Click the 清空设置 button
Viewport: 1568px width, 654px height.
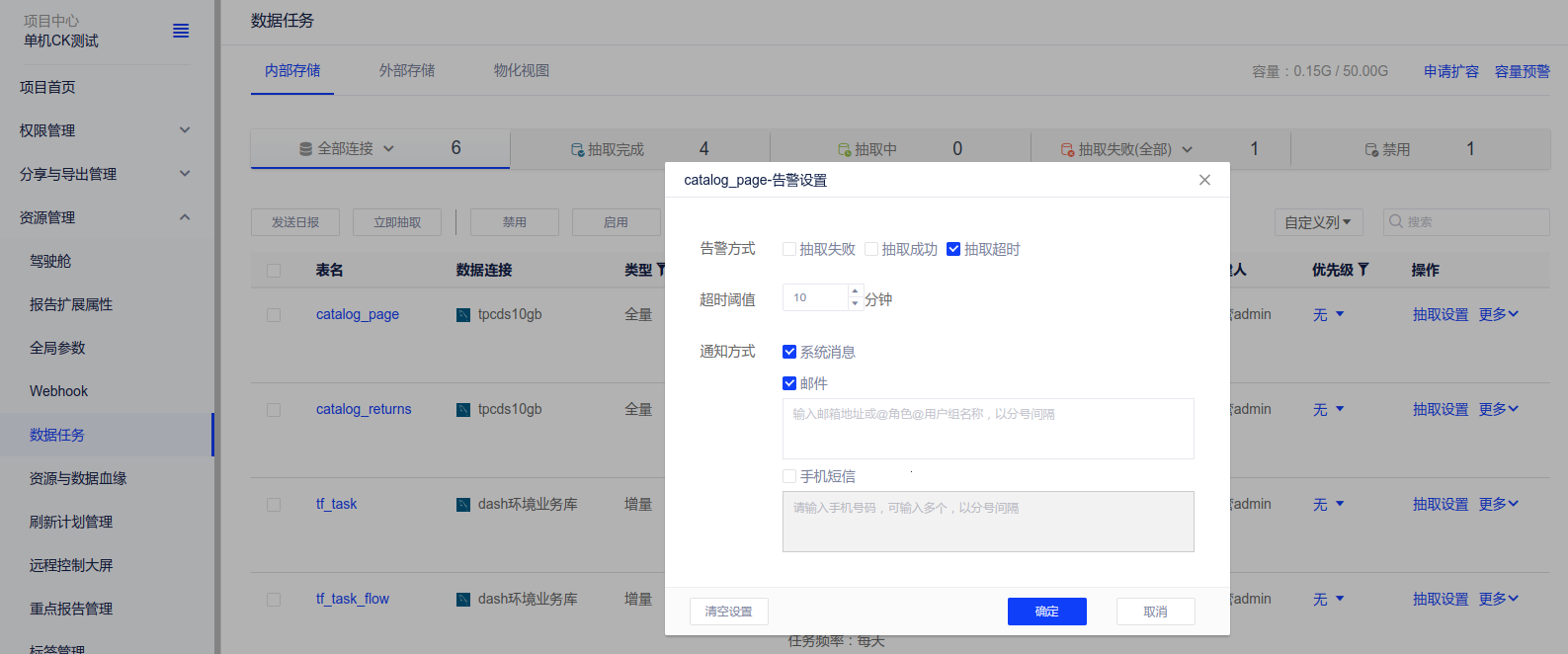coord(728,612)
